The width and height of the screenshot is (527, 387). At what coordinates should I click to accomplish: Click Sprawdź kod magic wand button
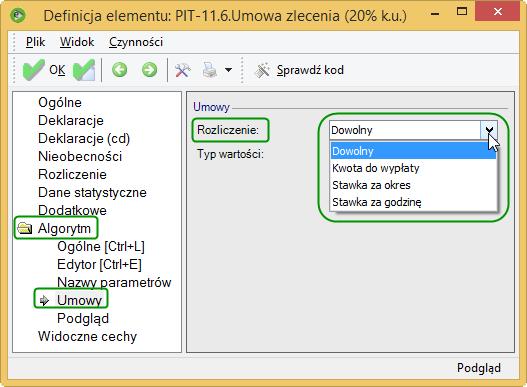coord(299,70)
